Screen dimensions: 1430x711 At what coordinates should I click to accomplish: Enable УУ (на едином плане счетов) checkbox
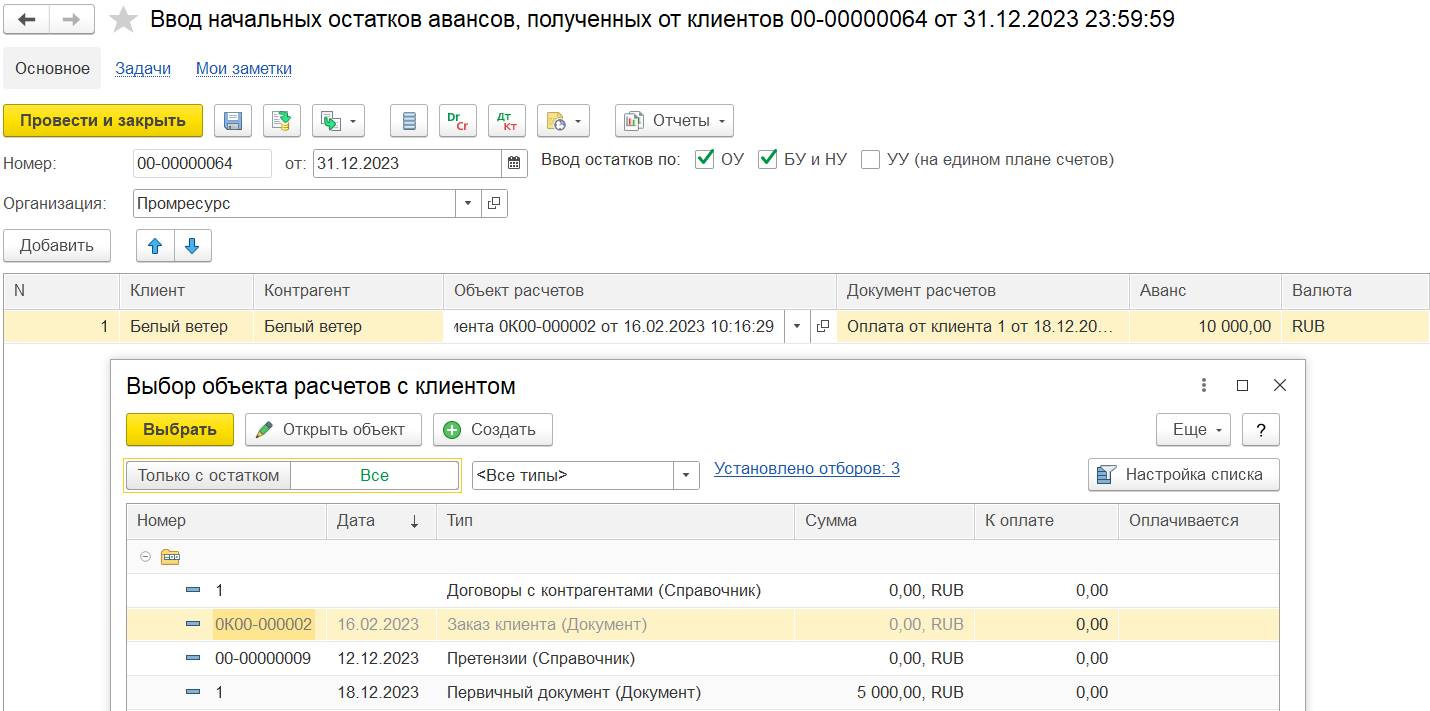click(870, 159)
